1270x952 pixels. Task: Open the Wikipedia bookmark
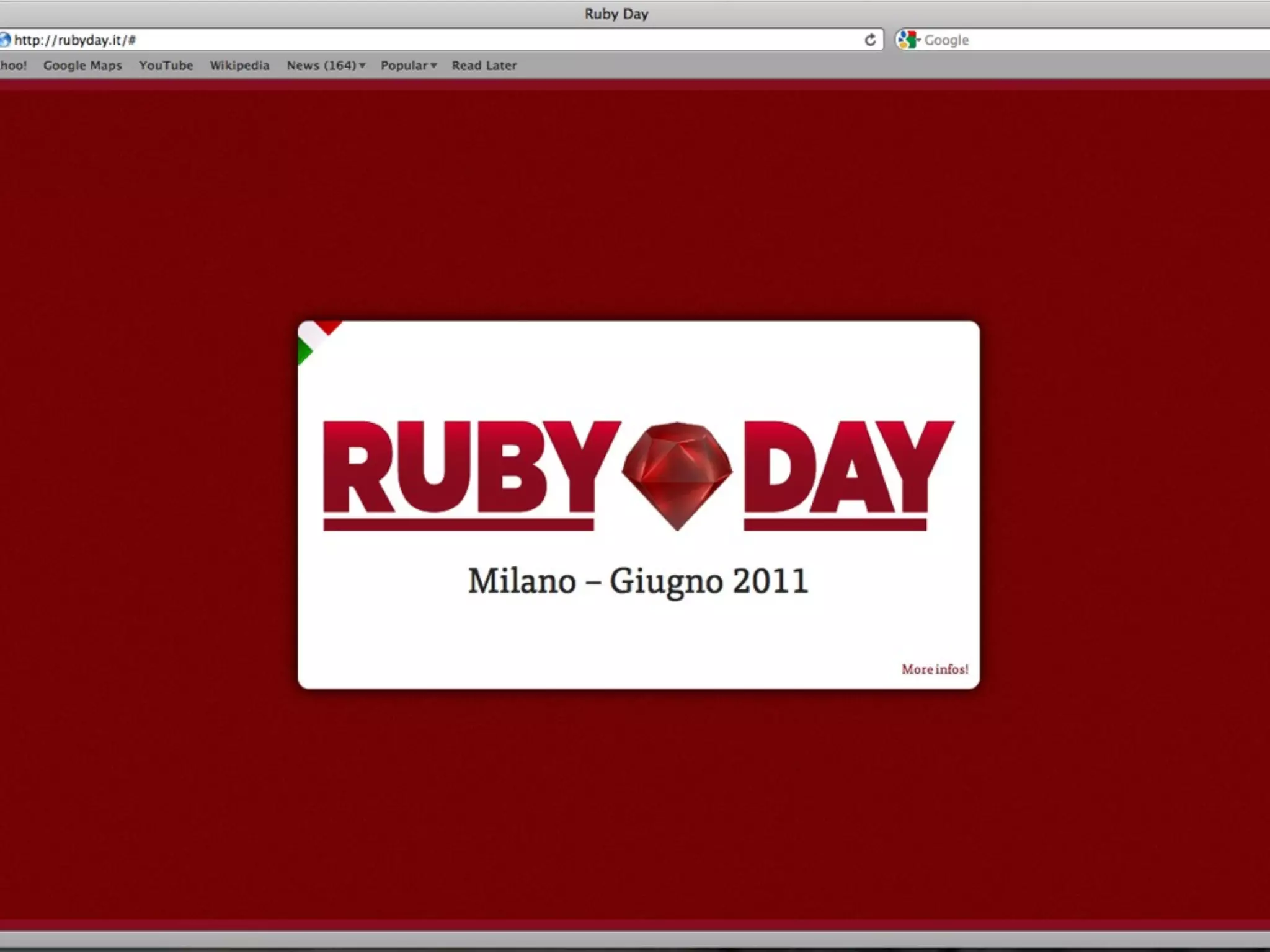(x=239, y=66)
